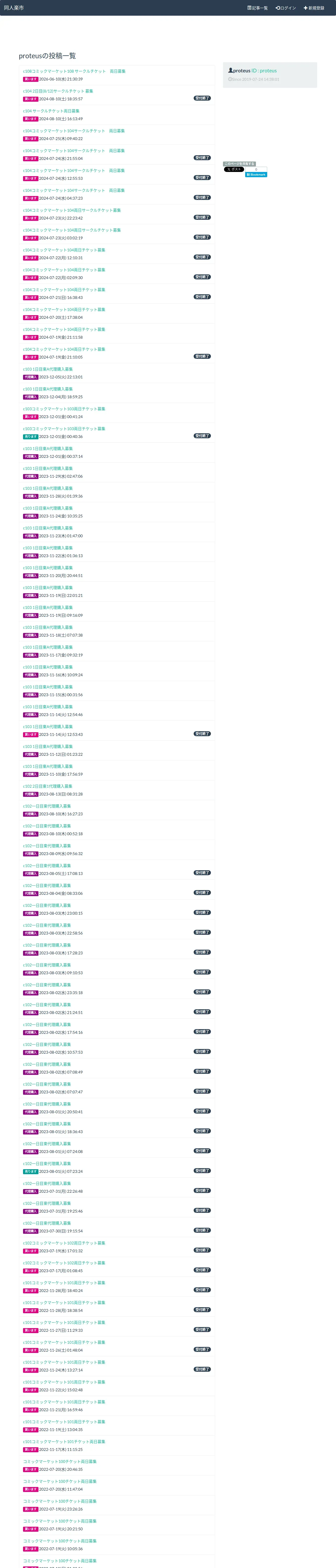Click the 同人楽市 site logo

click(x=13, y=8)
